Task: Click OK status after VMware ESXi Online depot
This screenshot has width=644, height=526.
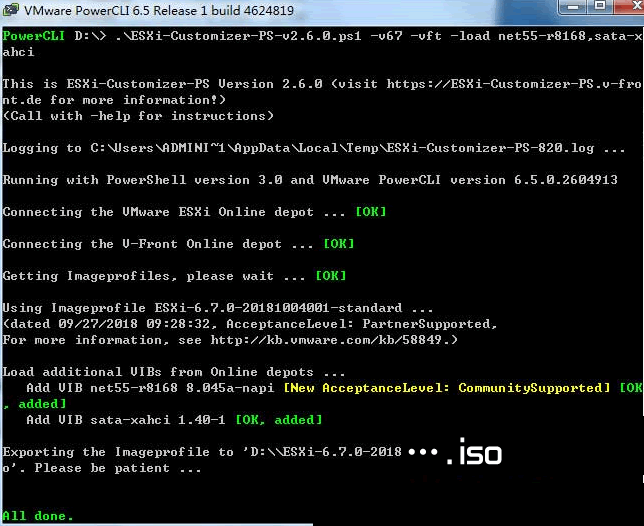Action: click(371, 212)
